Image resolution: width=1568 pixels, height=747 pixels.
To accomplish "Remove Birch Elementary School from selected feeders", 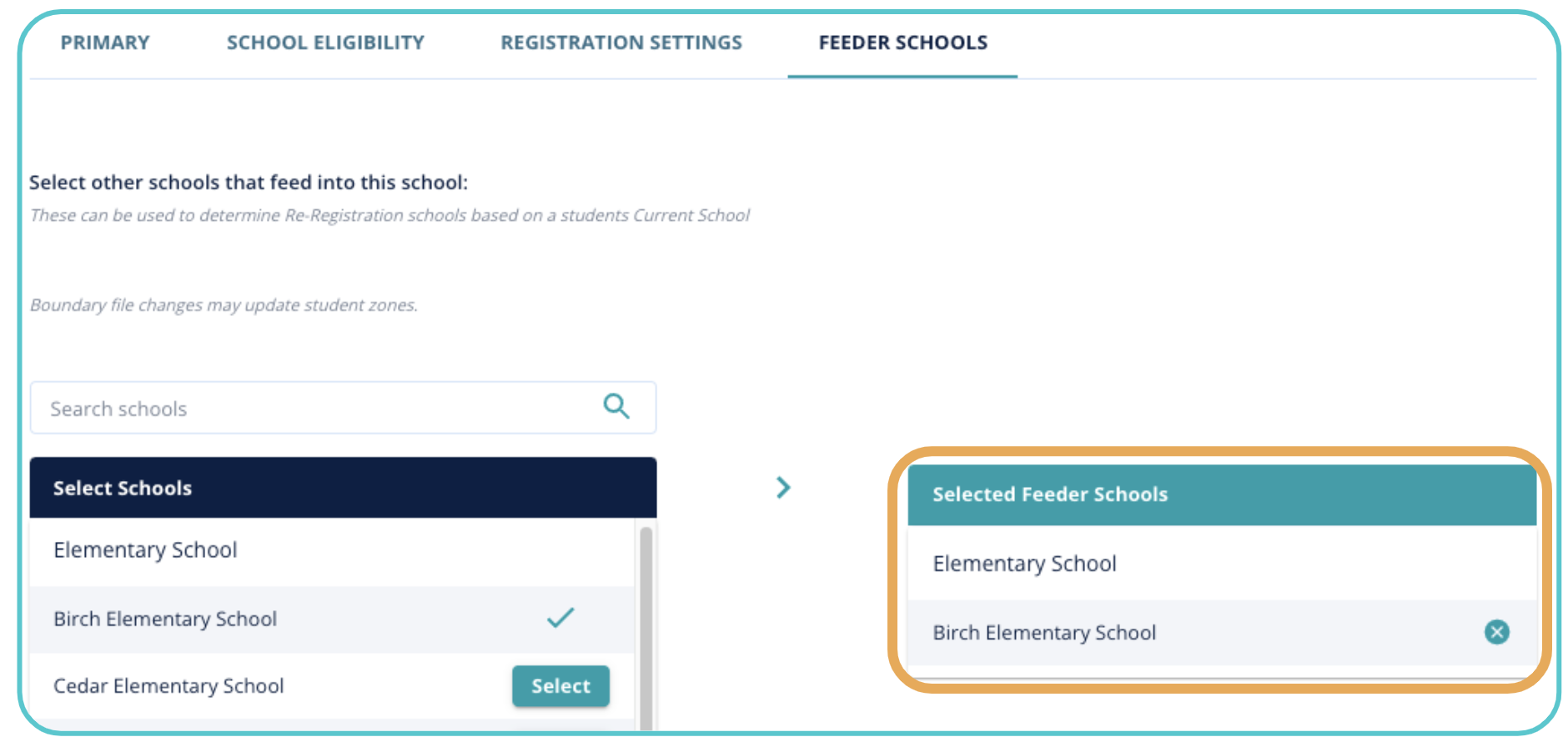I will [x=1496, y=632].
